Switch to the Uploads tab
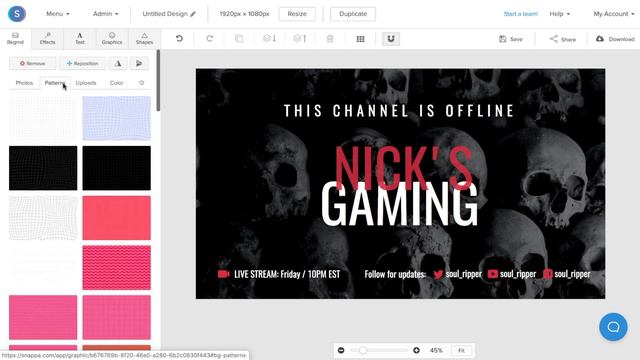 (86, 82)
